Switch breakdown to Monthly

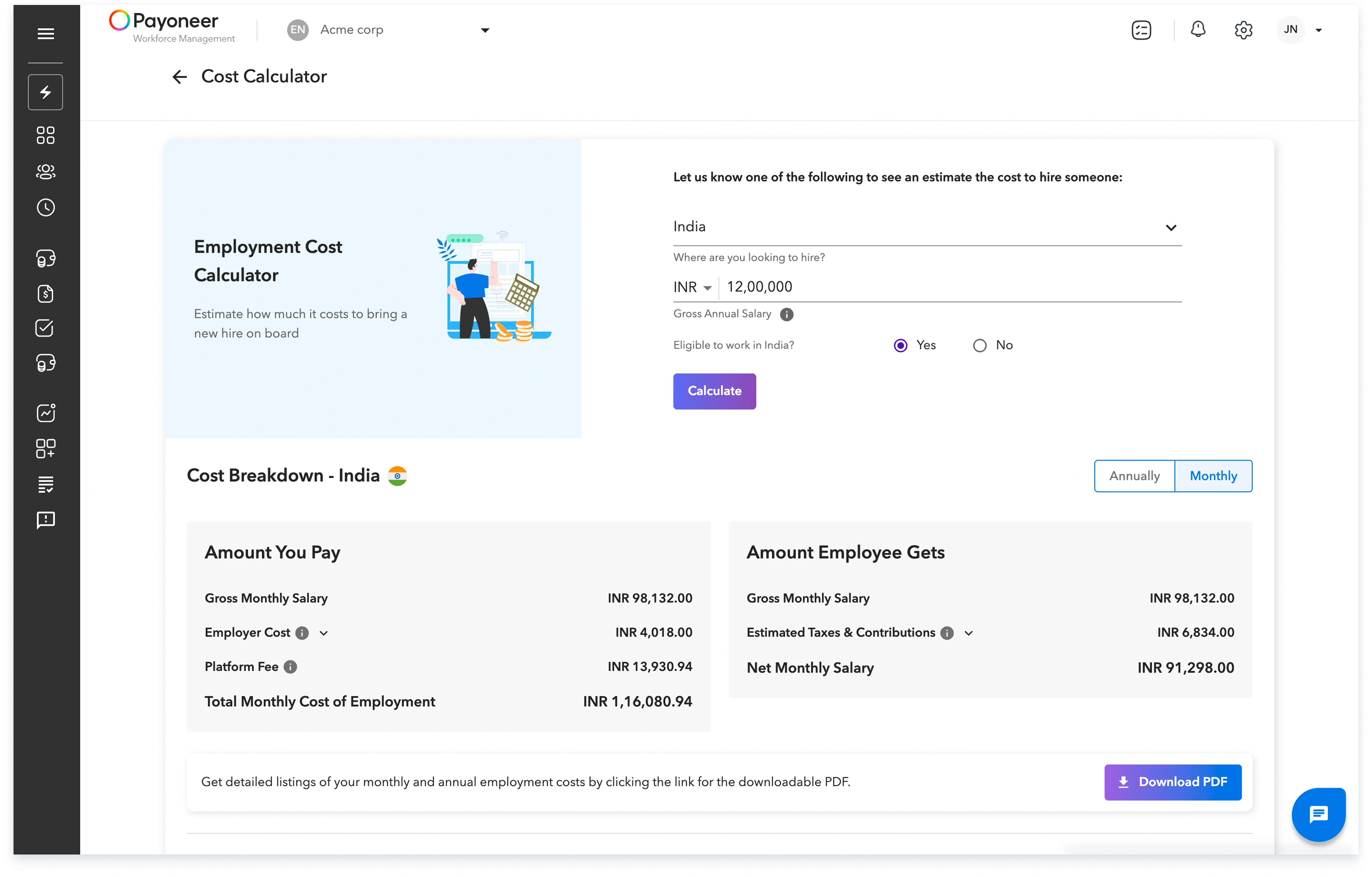[x=1213, y=476]
